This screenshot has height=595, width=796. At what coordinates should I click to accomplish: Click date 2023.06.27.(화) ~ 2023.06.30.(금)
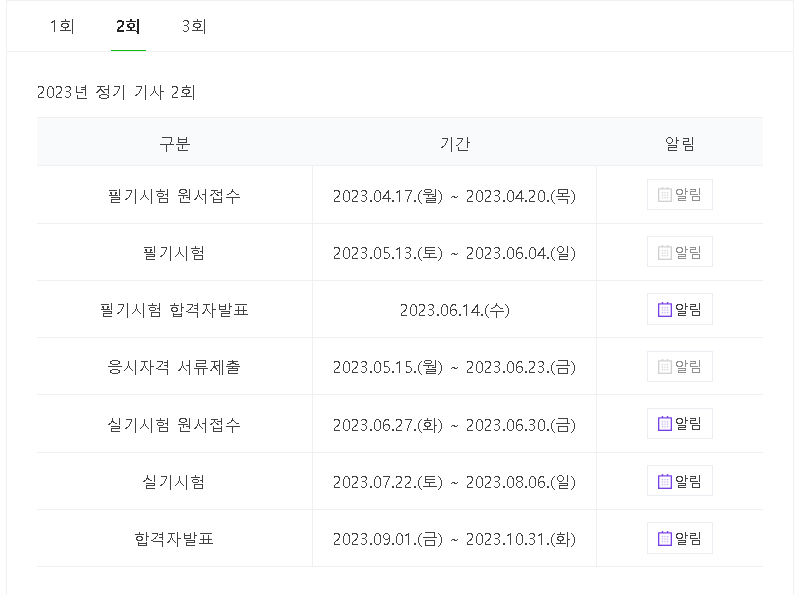tap(454, 424)
